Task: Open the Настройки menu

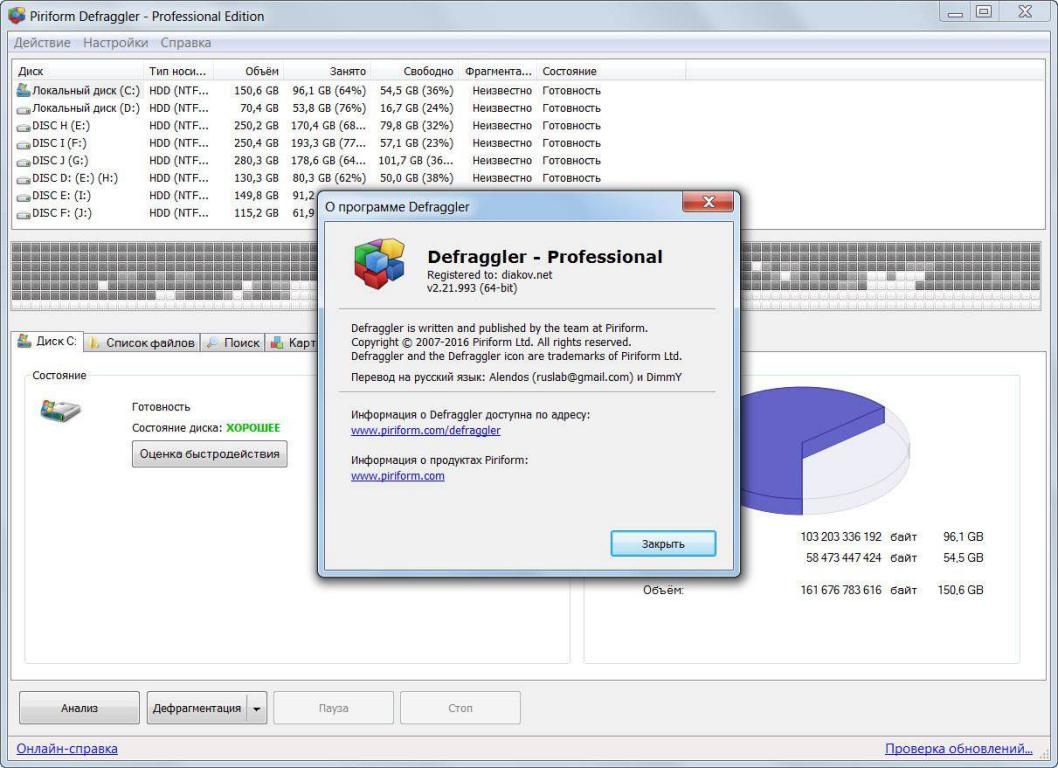Action: coord(115,43)
